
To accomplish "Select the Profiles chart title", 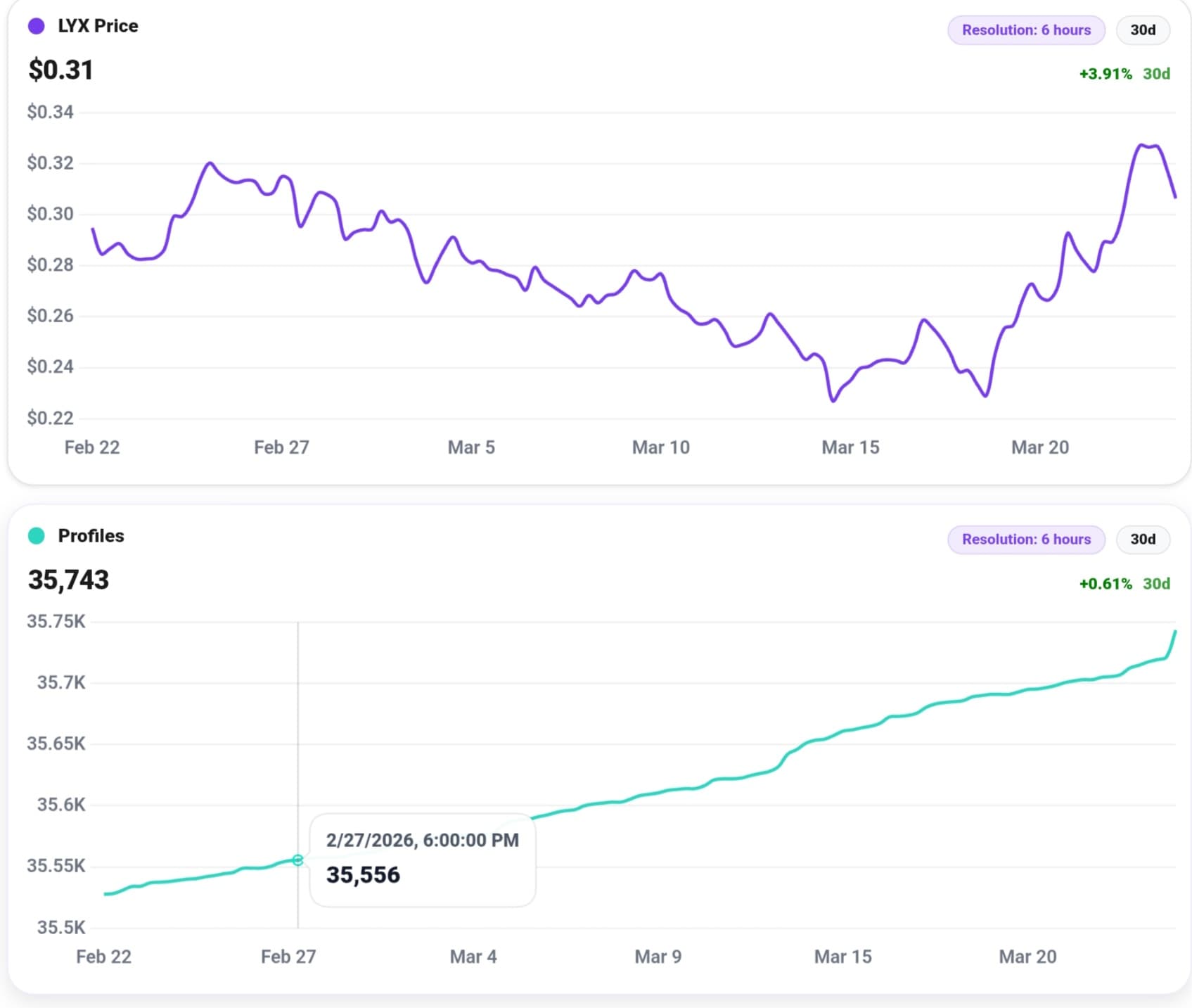I will 91,536.
